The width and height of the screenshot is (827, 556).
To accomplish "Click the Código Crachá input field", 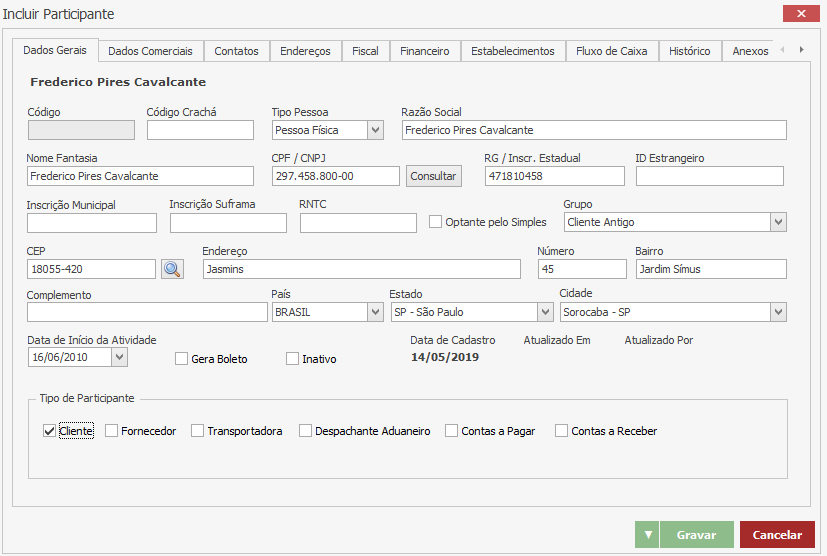I will click(200, 130).
